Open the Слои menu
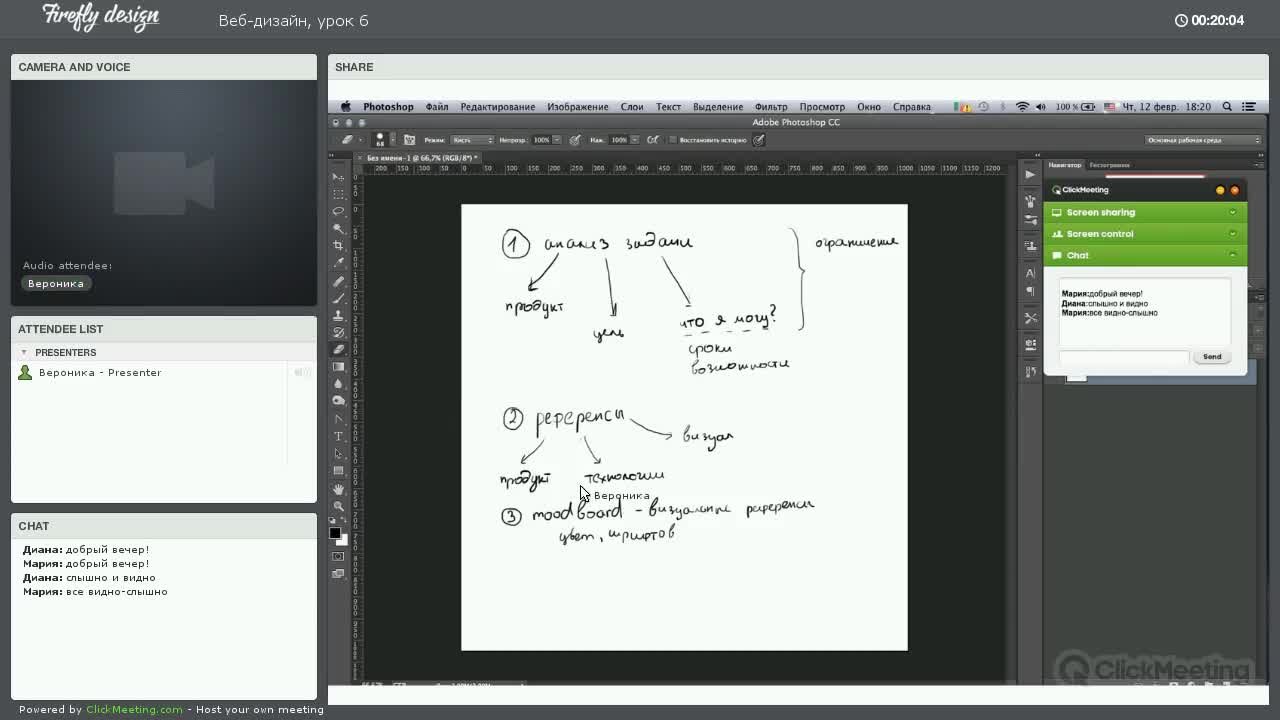Screen dimensions: 1280x720 coord(631,106)
